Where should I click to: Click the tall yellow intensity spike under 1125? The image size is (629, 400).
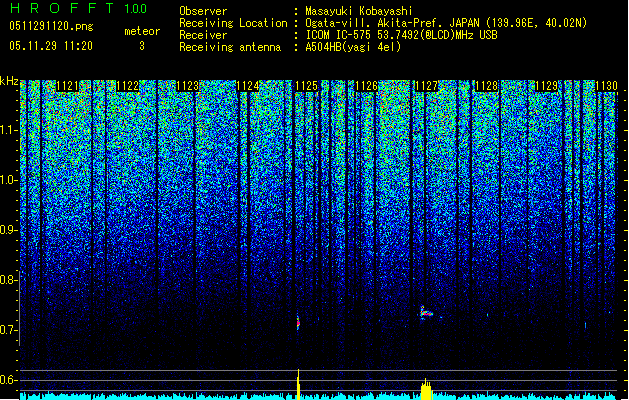(298, 384)
